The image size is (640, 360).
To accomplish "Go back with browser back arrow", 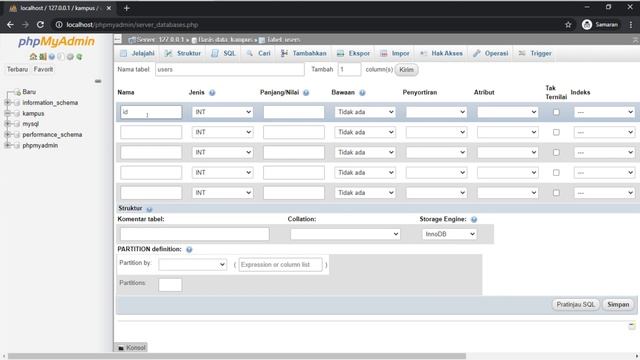I will (x=10, y=25).
